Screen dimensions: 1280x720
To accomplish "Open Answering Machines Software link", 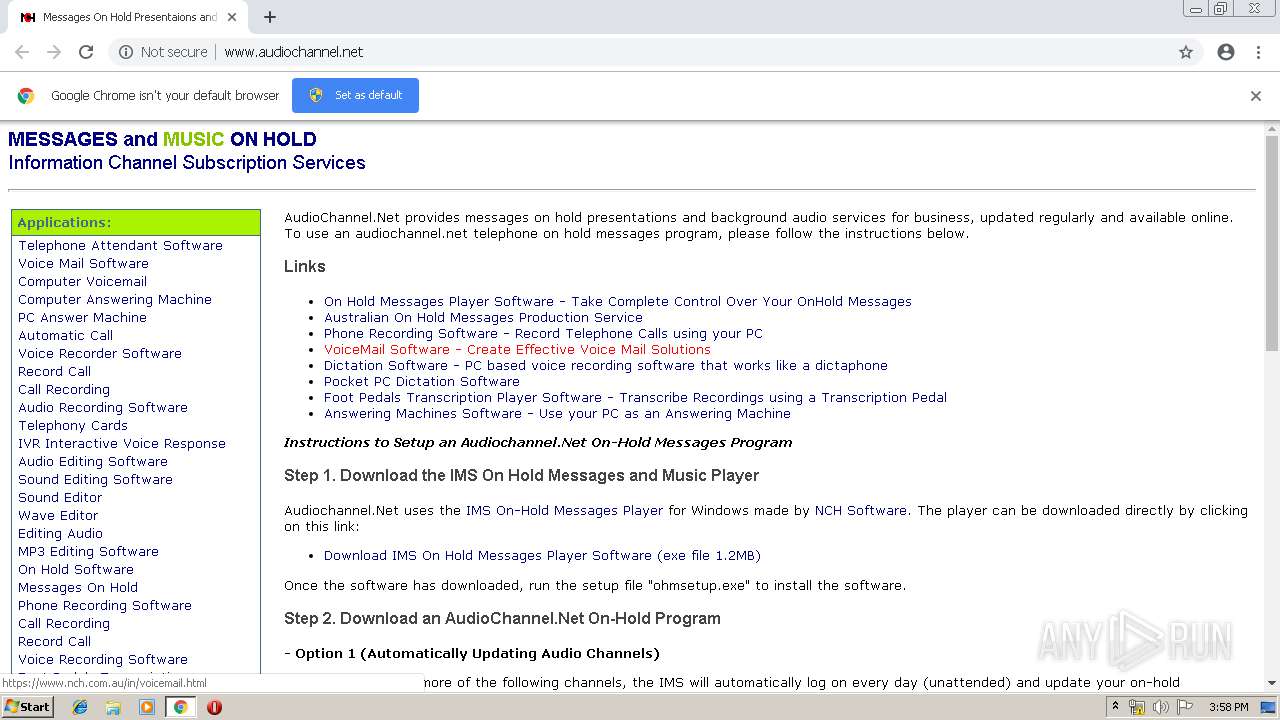I will pyautogui.click(x=557, y=413).
